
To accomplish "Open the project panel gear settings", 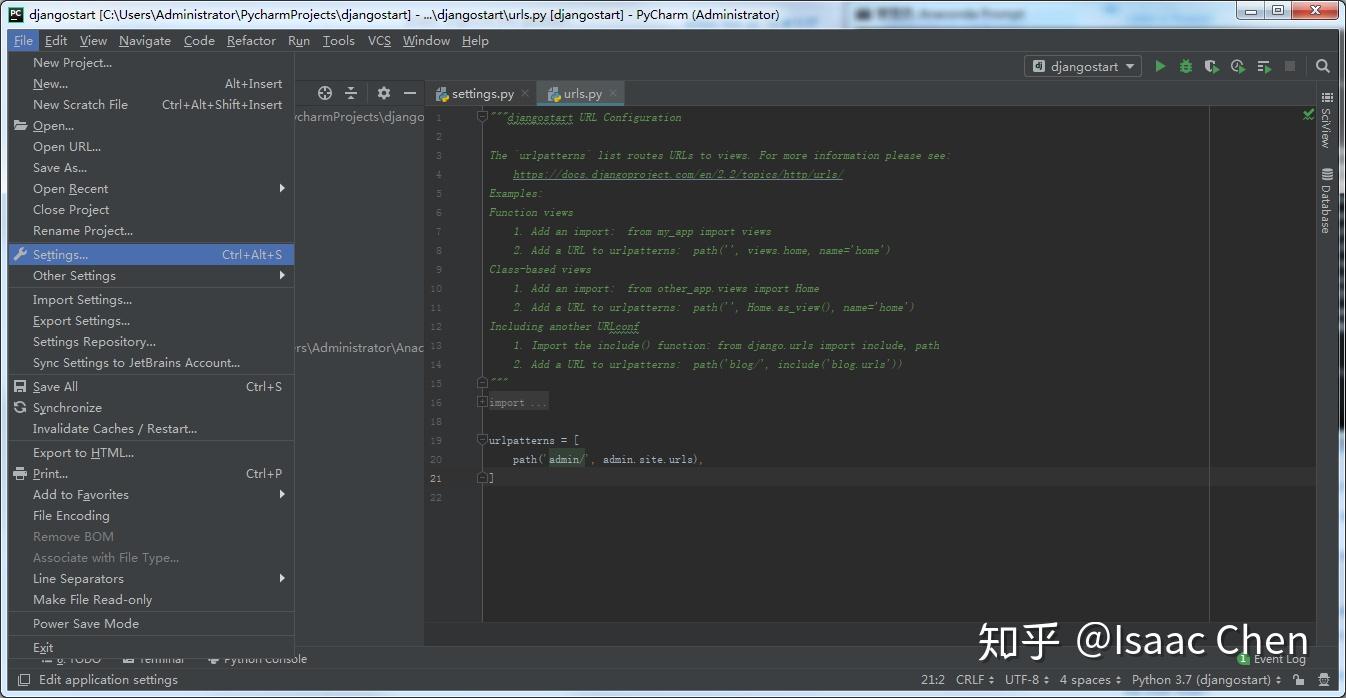I will tap(384, 93).
